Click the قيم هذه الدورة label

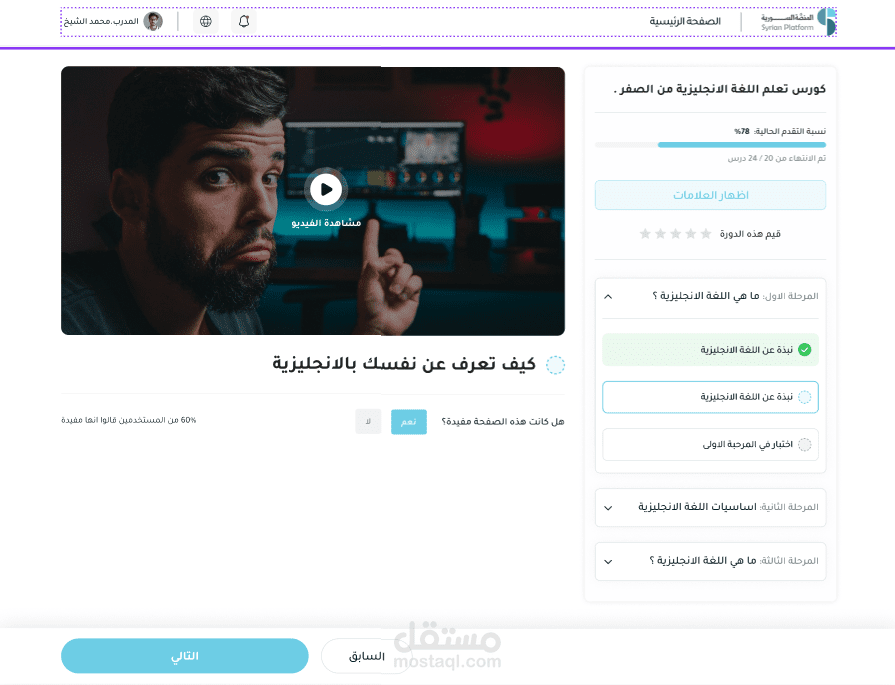(x=750, y=233)
